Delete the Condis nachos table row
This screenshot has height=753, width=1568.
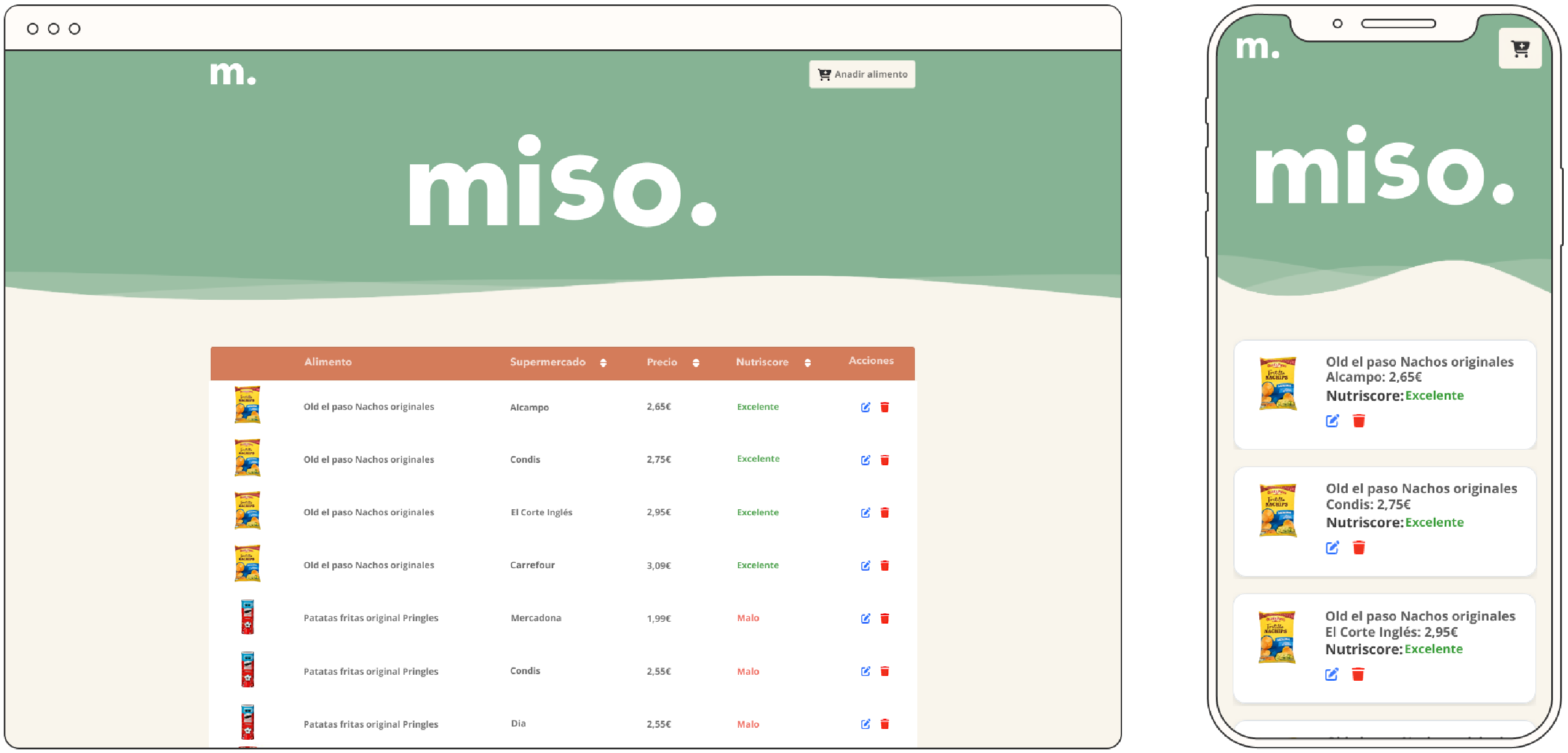point(885,460)
